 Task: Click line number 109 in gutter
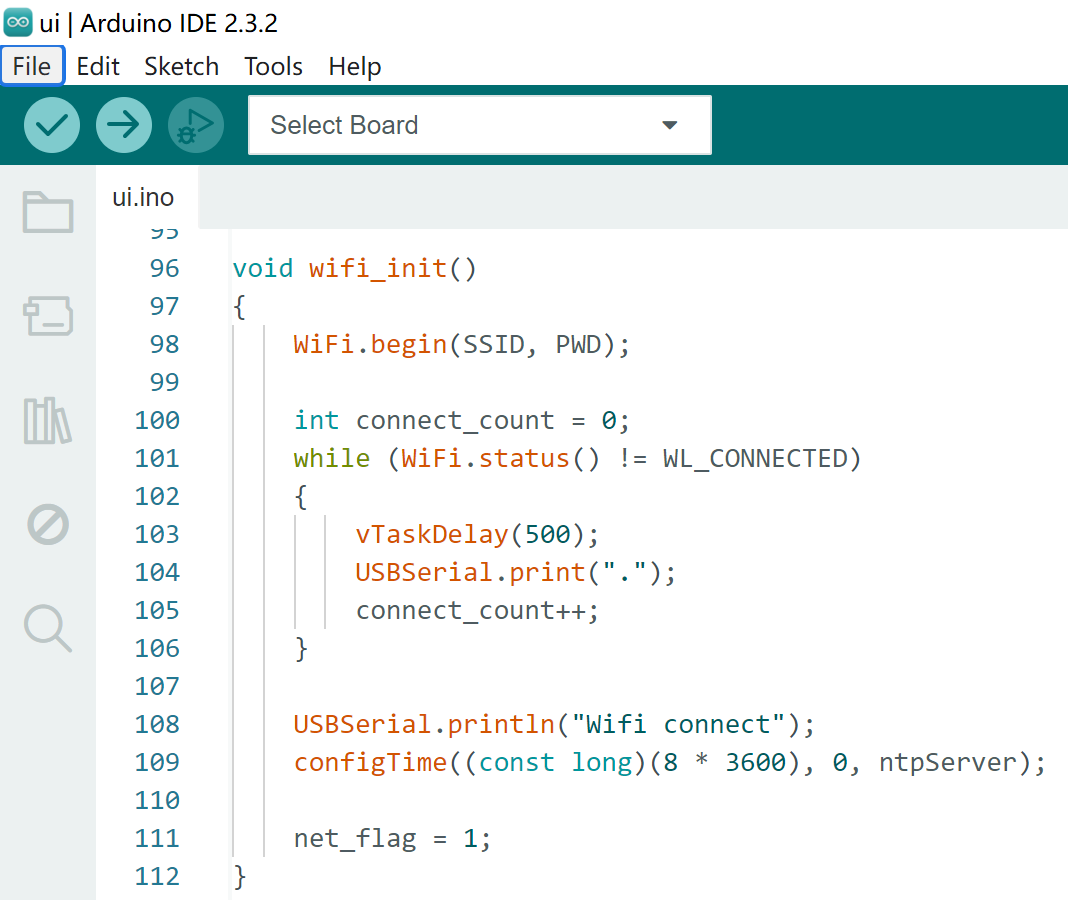point(157,762)
